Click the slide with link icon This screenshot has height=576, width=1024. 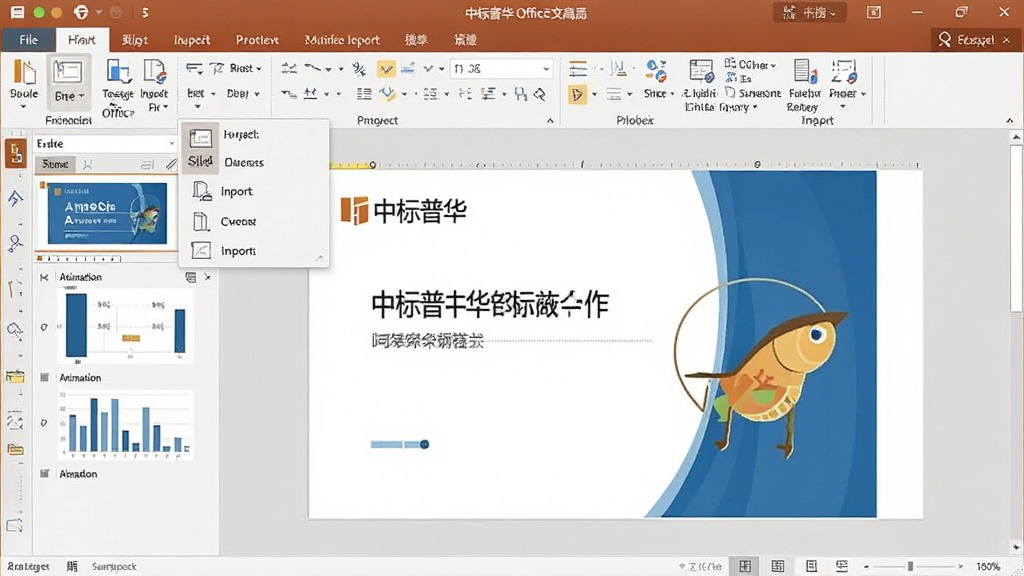pos(701,71)
